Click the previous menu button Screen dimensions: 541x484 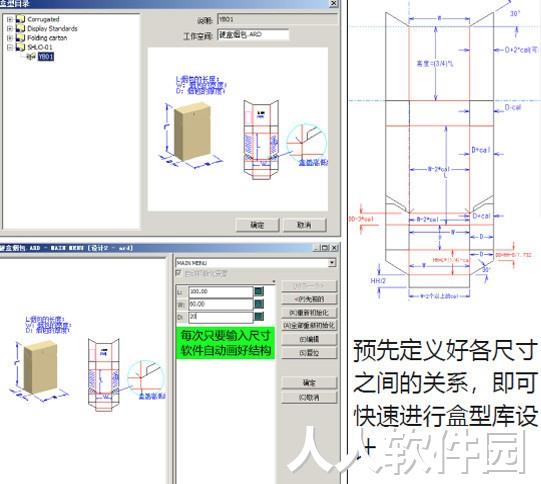309,299
